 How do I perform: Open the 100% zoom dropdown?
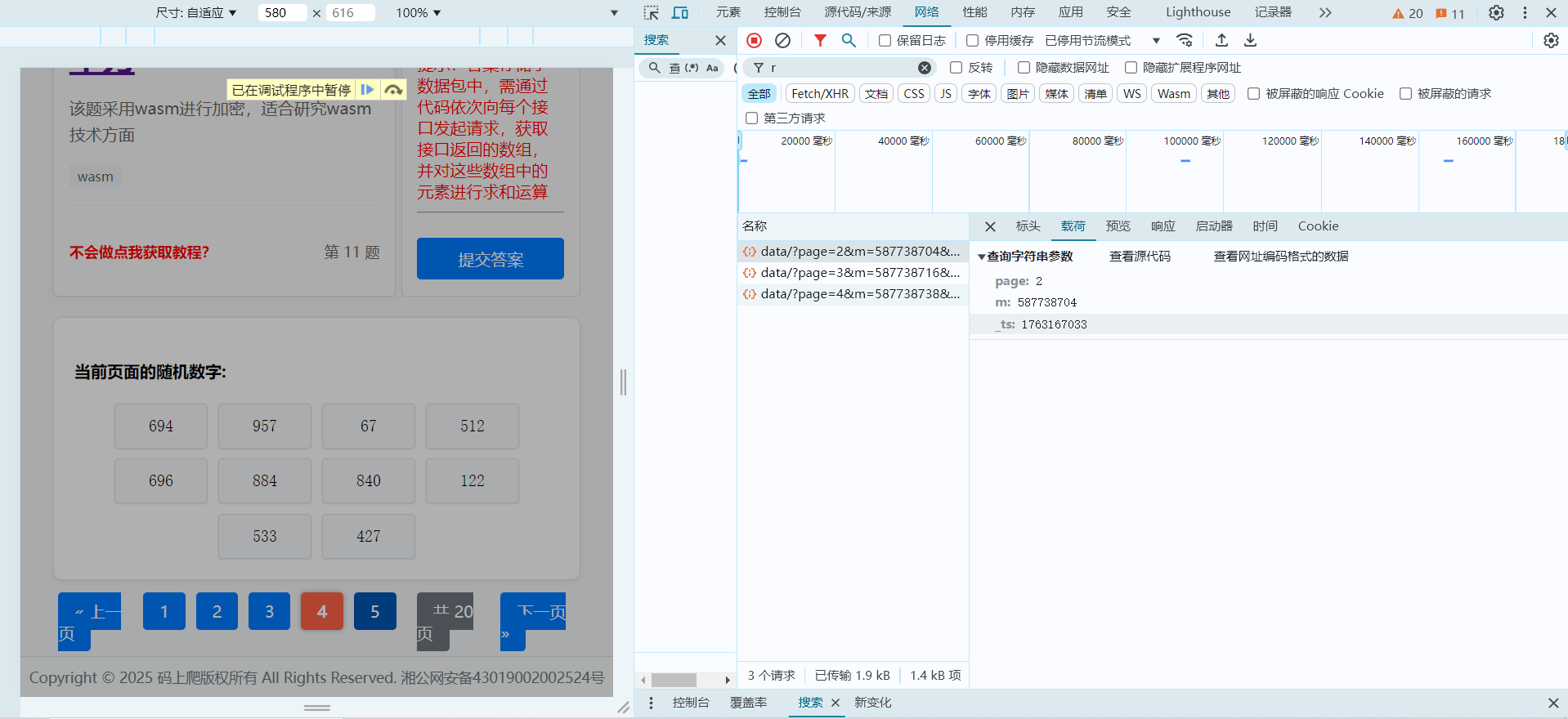coord(419,13)
